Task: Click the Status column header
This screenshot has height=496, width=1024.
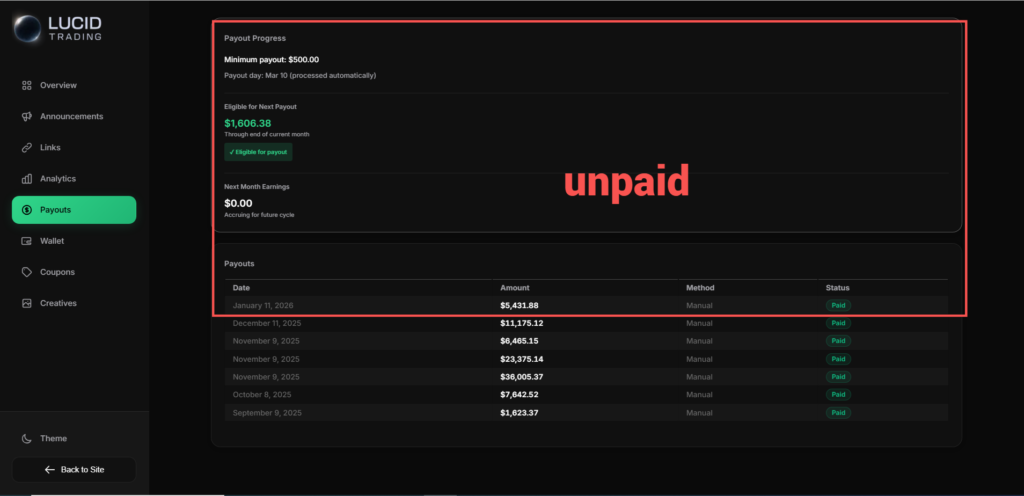Action: pyautogui.click(x=837, y=288)
